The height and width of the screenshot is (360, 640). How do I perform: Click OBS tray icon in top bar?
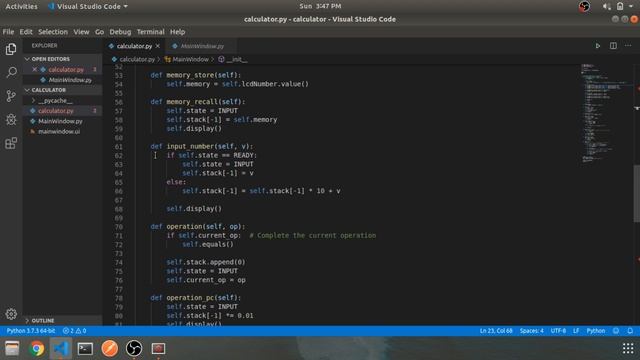click(x=584, y=6)
